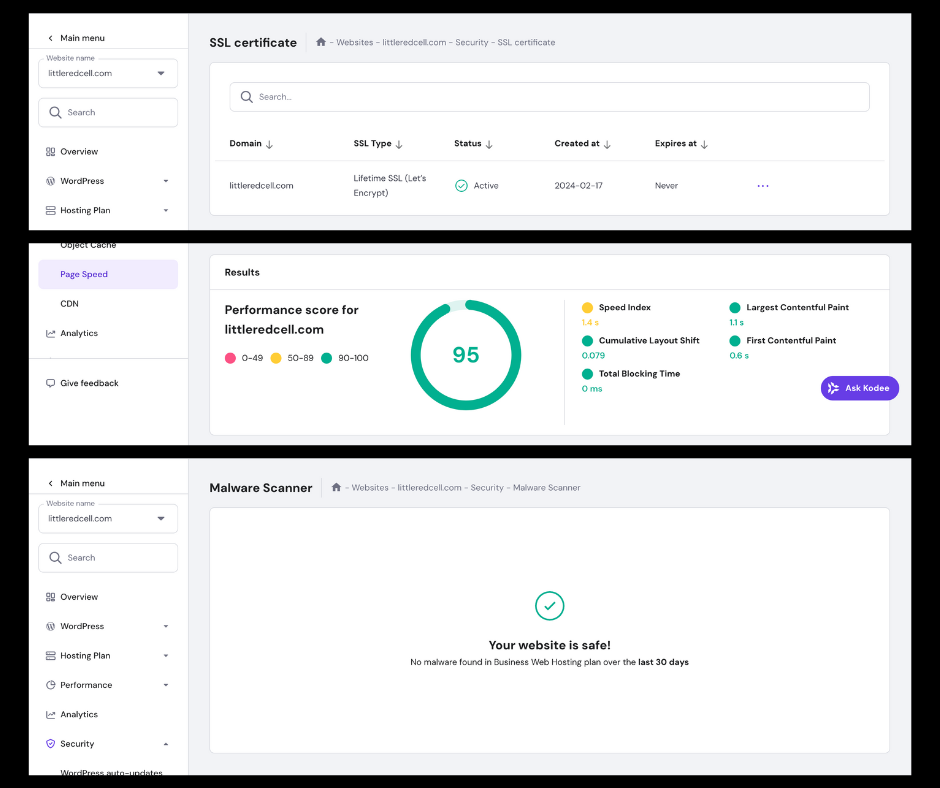The width and height of the screenshot is (940, 788).
Task: Click the magnifier icon in SSL search bar
Action: tap(247, 97)
